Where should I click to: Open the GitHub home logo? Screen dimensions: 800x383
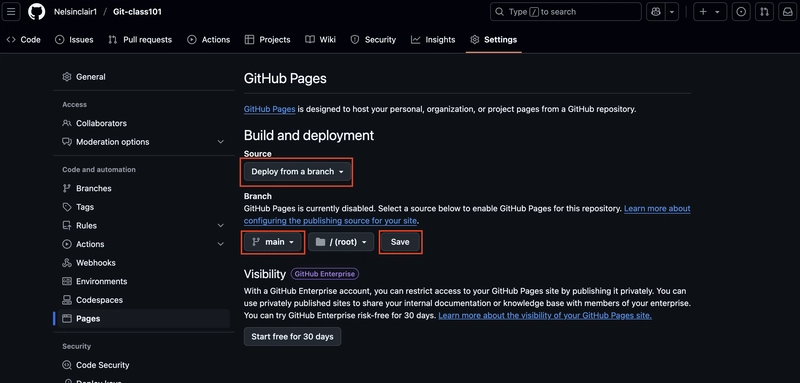click(37, 11)
